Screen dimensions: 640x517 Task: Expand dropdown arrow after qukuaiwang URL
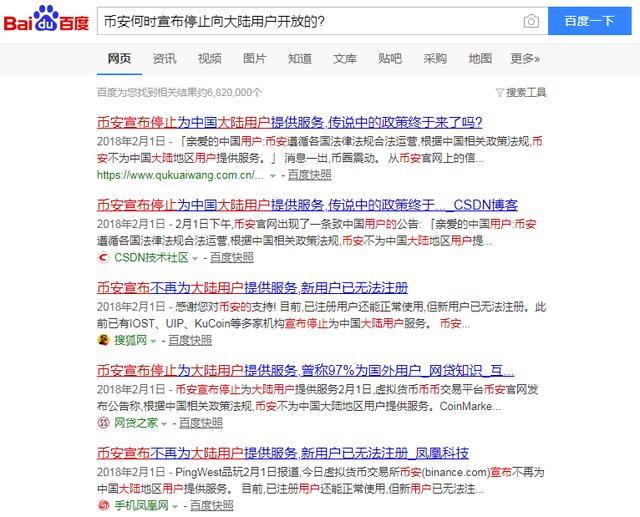(273, 176)
